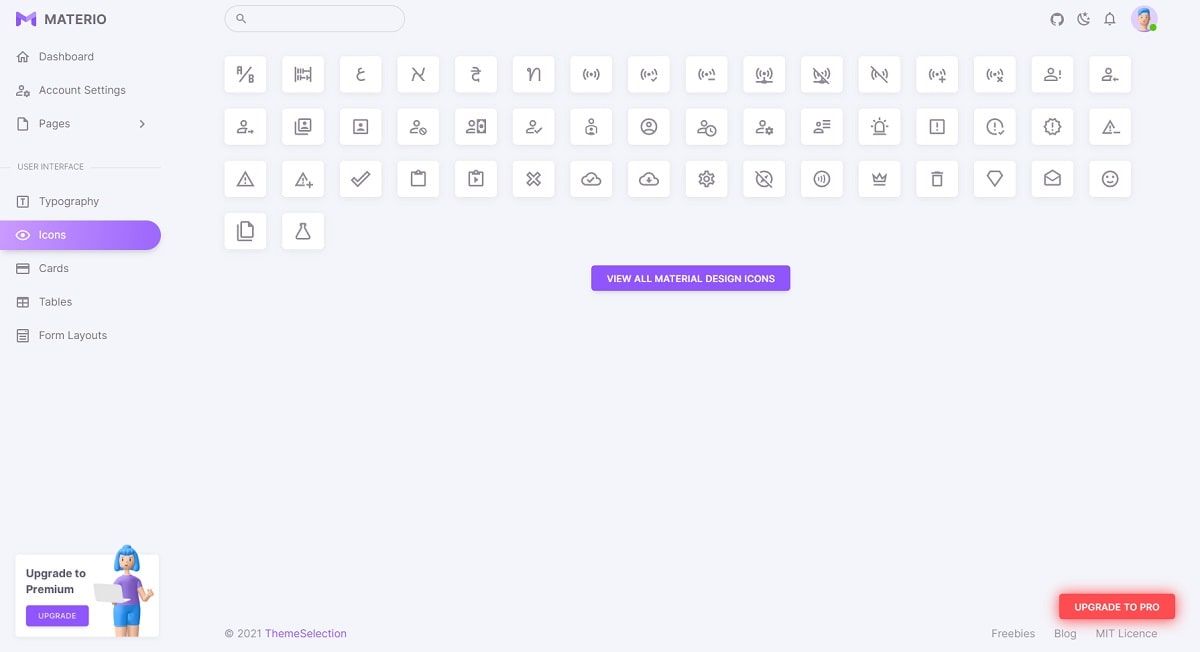The image size is (1200, 652).
Task: Click inside the search input field
Action: (x=314, y=18)
